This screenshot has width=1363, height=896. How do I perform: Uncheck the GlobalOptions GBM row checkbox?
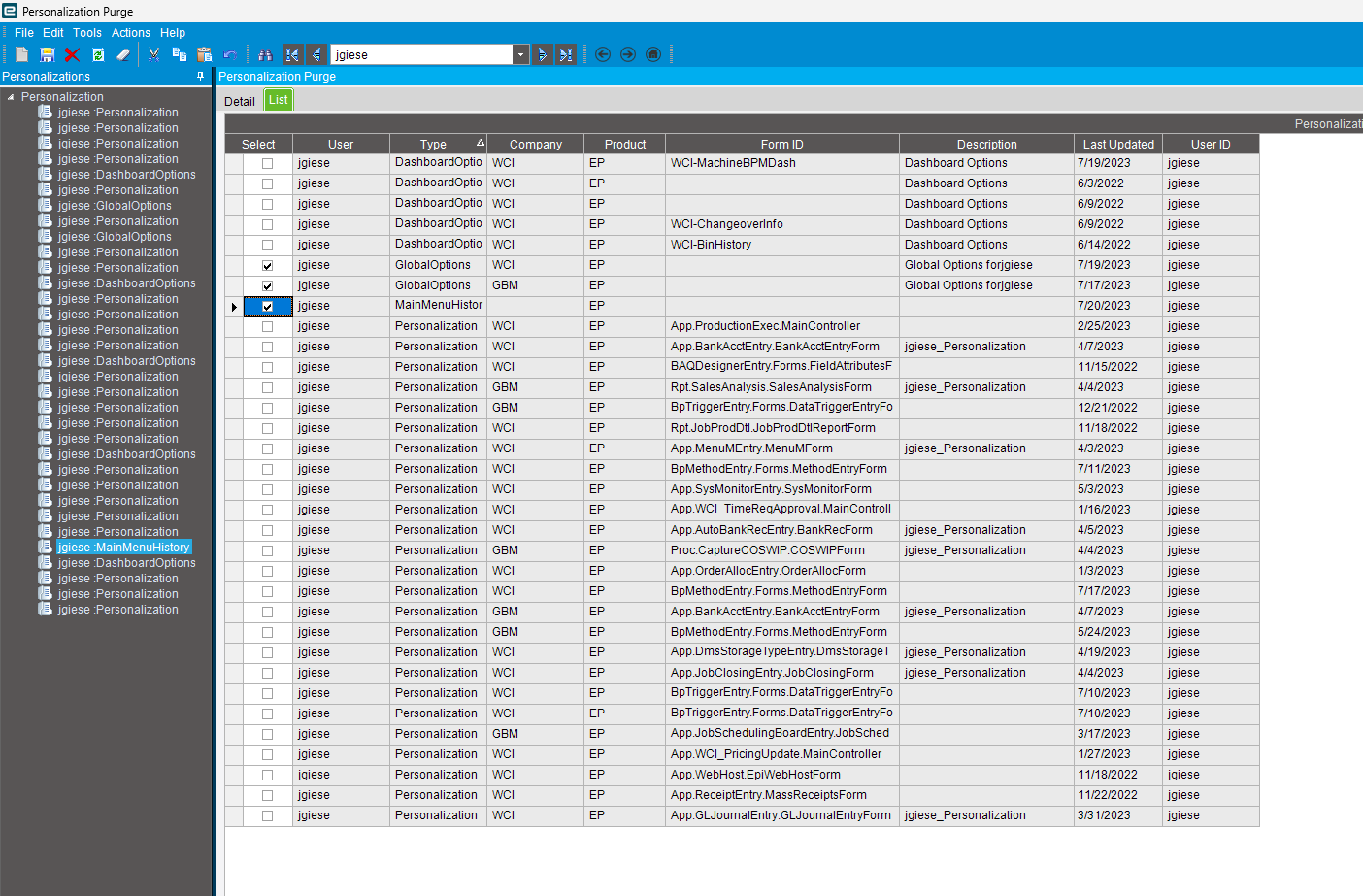point(267,286)
